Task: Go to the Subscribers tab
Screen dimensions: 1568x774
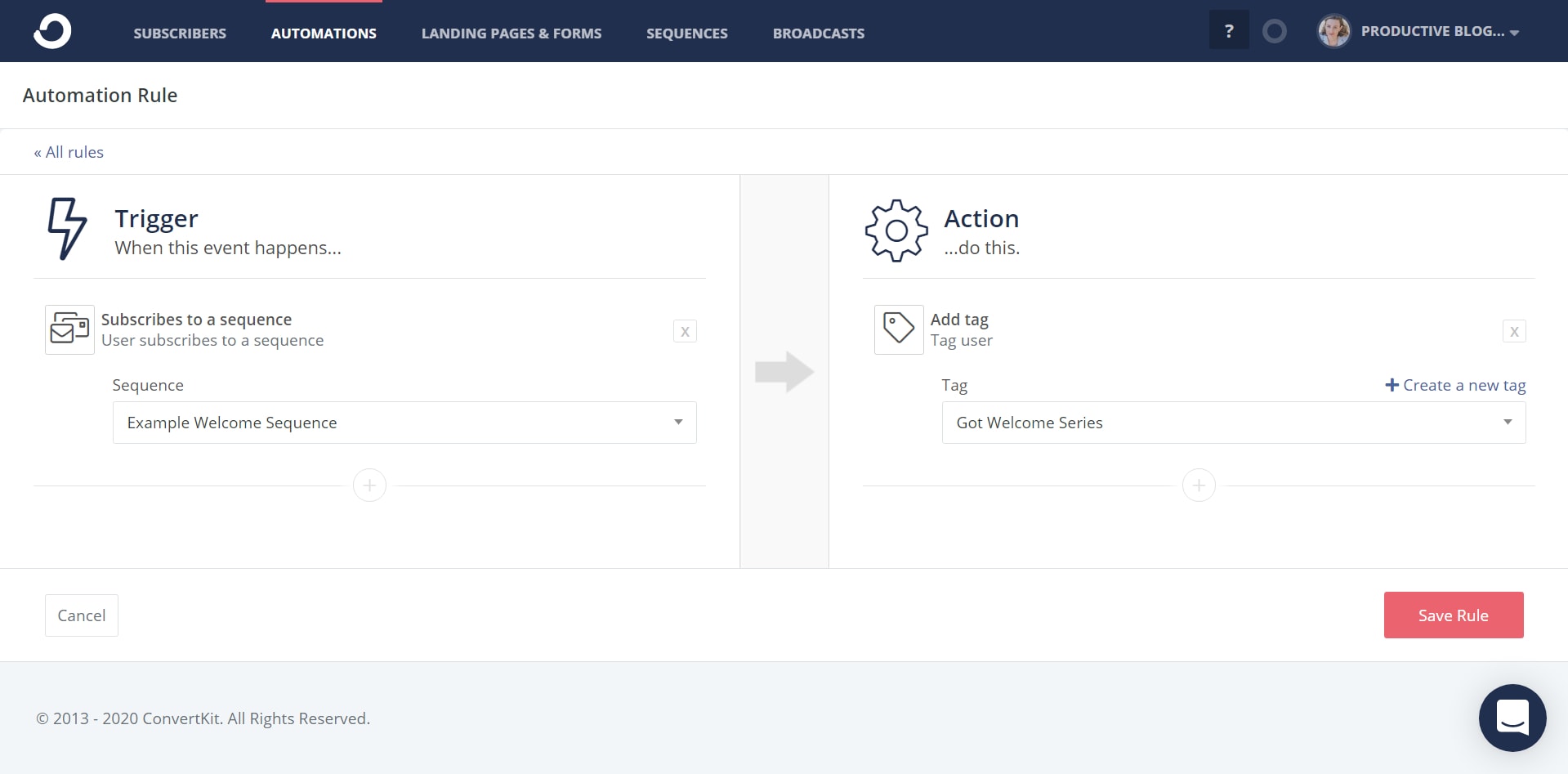Action: [x=180, y=33]
